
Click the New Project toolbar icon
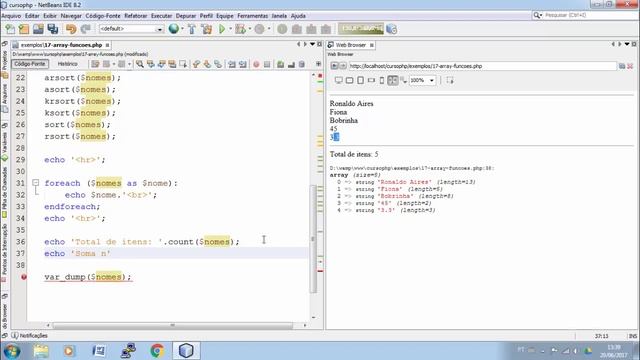coord(24,29)
